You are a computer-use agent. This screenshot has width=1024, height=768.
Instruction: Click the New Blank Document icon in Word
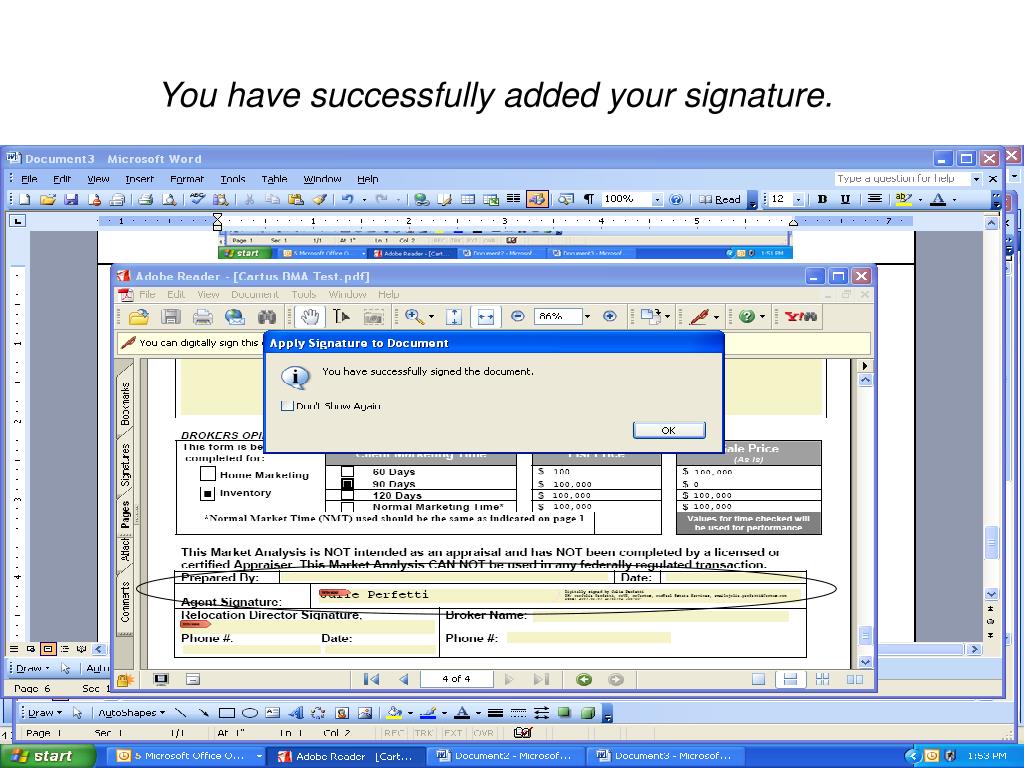[25, 199]
